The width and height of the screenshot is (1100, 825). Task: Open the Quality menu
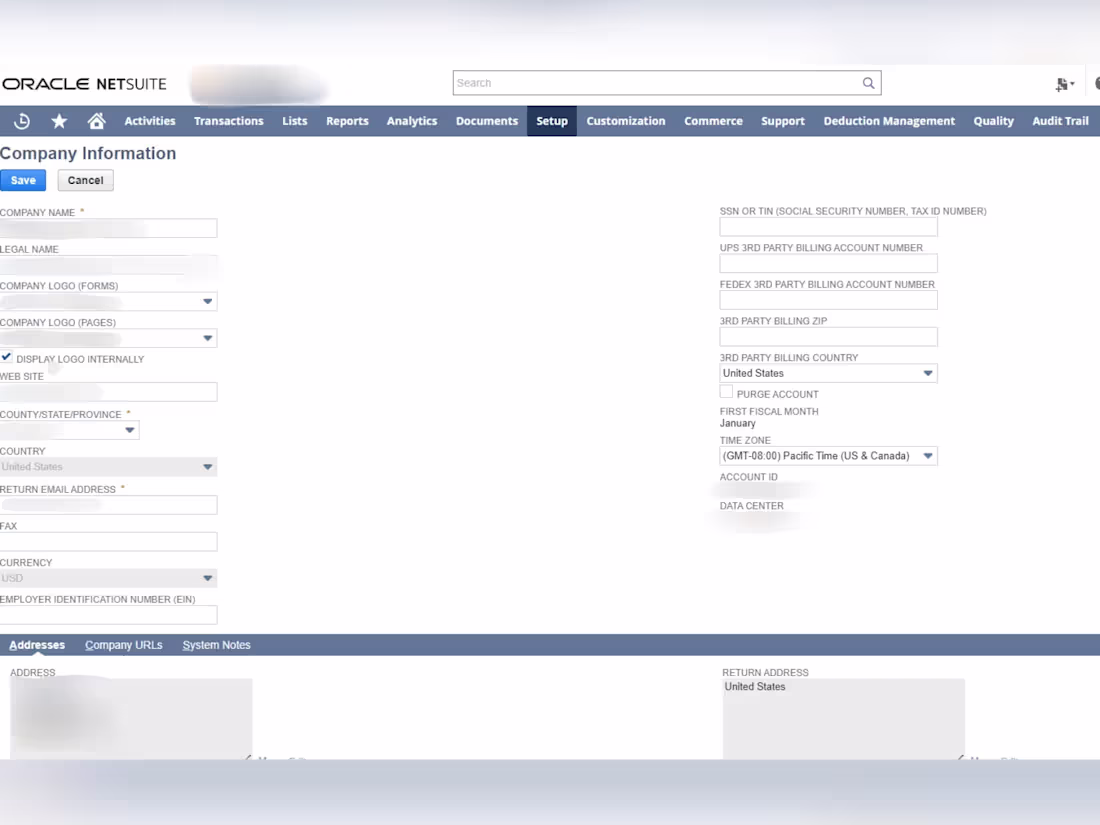tap(993, 121)
